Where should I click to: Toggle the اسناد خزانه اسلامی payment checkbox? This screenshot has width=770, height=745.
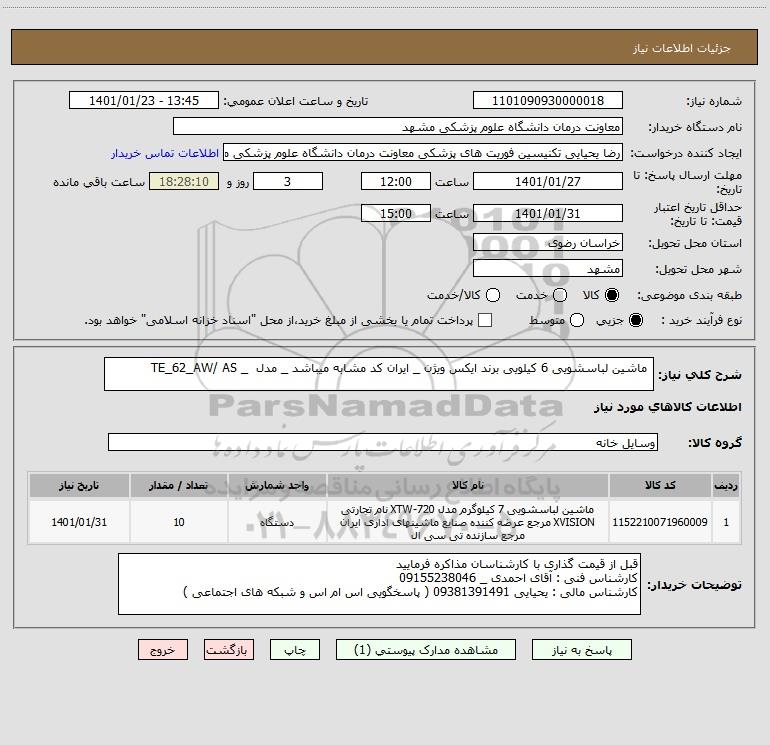(x=485, y=320)
